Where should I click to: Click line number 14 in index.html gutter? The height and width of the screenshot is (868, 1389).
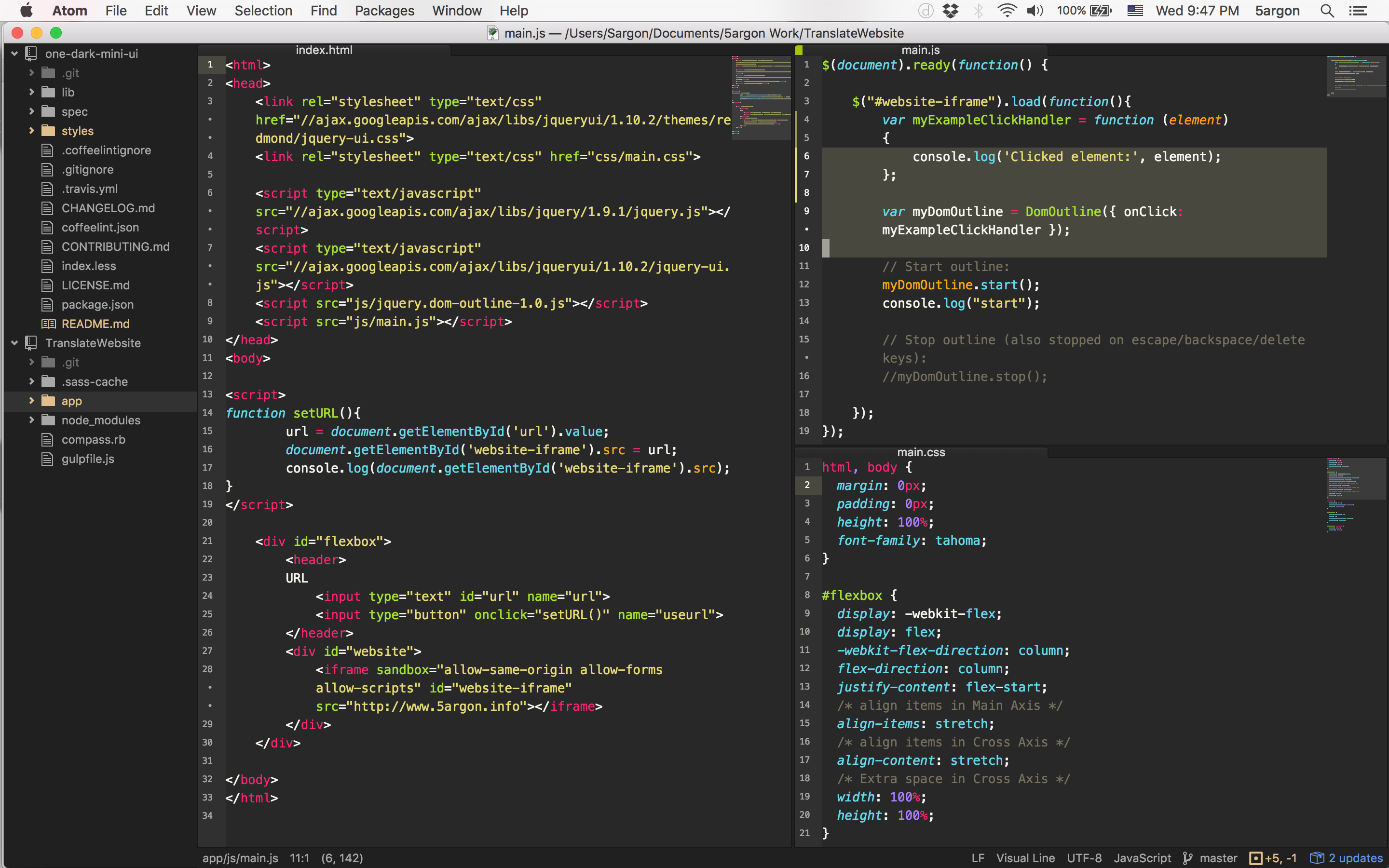pyautogui.click(x=208, y=413)
